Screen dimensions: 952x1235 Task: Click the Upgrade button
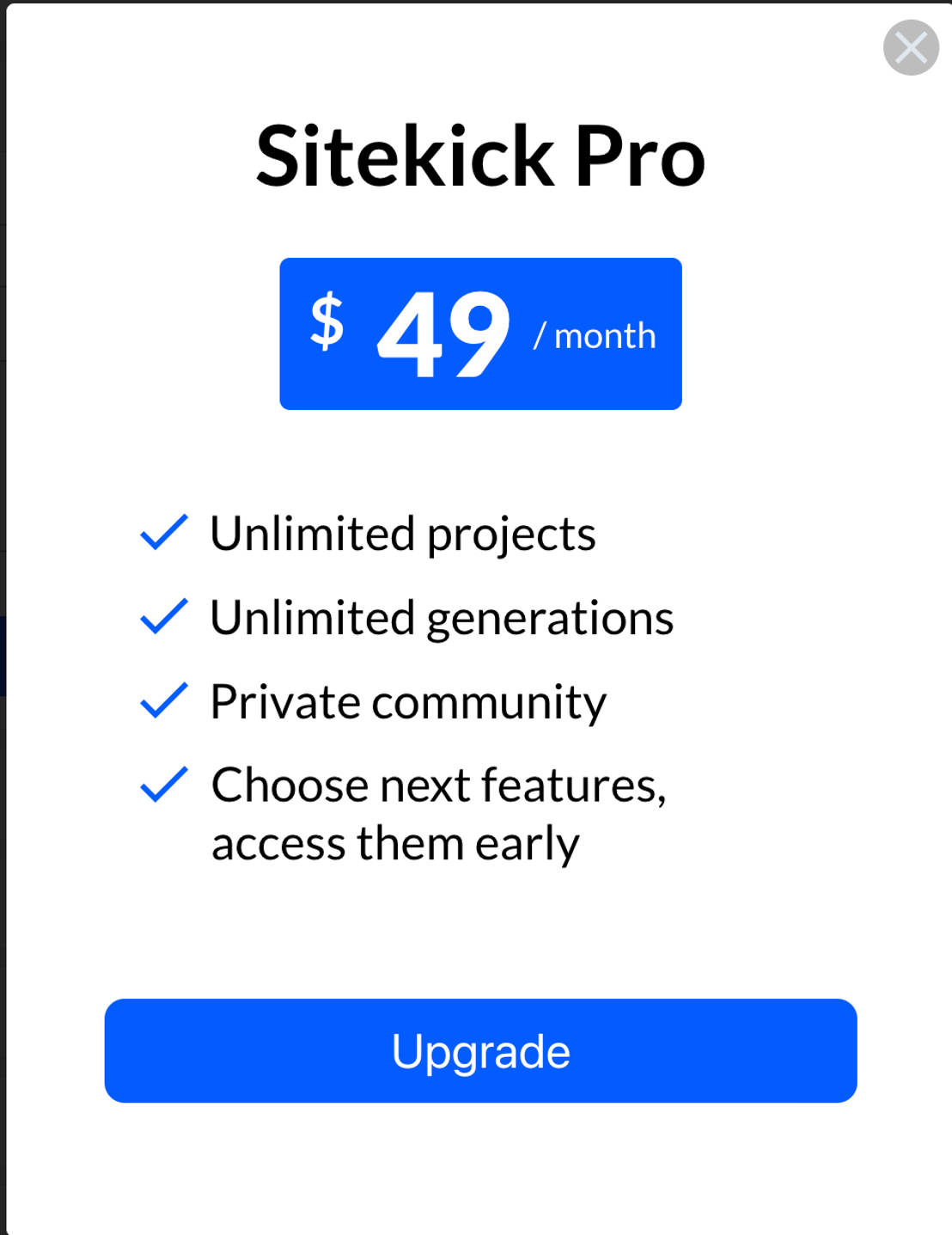coord(480,1050)
